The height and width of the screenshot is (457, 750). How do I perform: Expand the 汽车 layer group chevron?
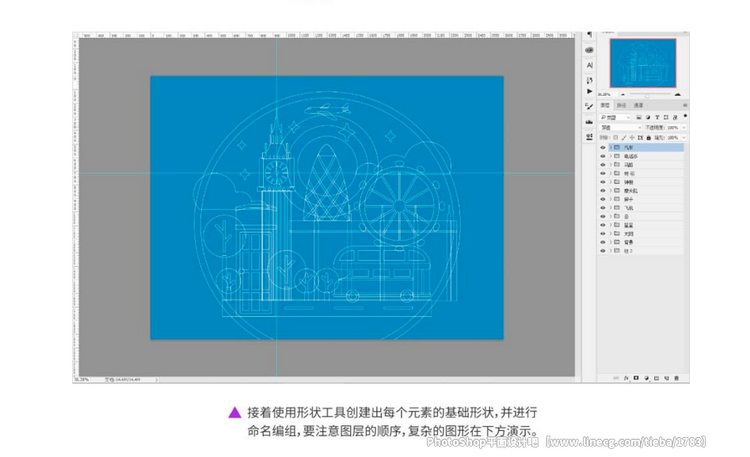(x=611, y=147)
